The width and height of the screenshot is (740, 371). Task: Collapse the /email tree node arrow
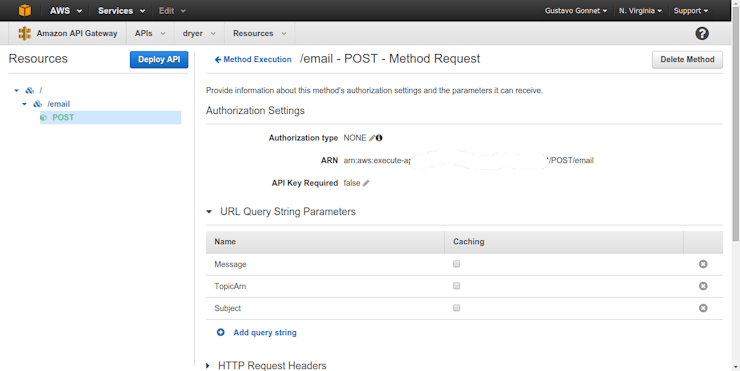click(x=25, y=104)
